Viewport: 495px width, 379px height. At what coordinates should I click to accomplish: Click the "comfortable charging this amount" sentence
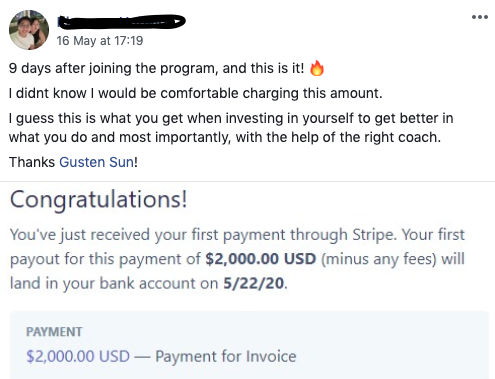(x=195, y=93)
